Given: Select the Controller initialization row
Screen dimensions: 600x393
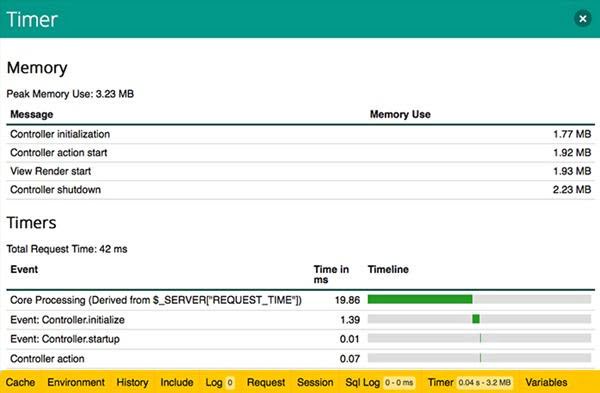Looking at the screenshot, I should tap(300, 134).
